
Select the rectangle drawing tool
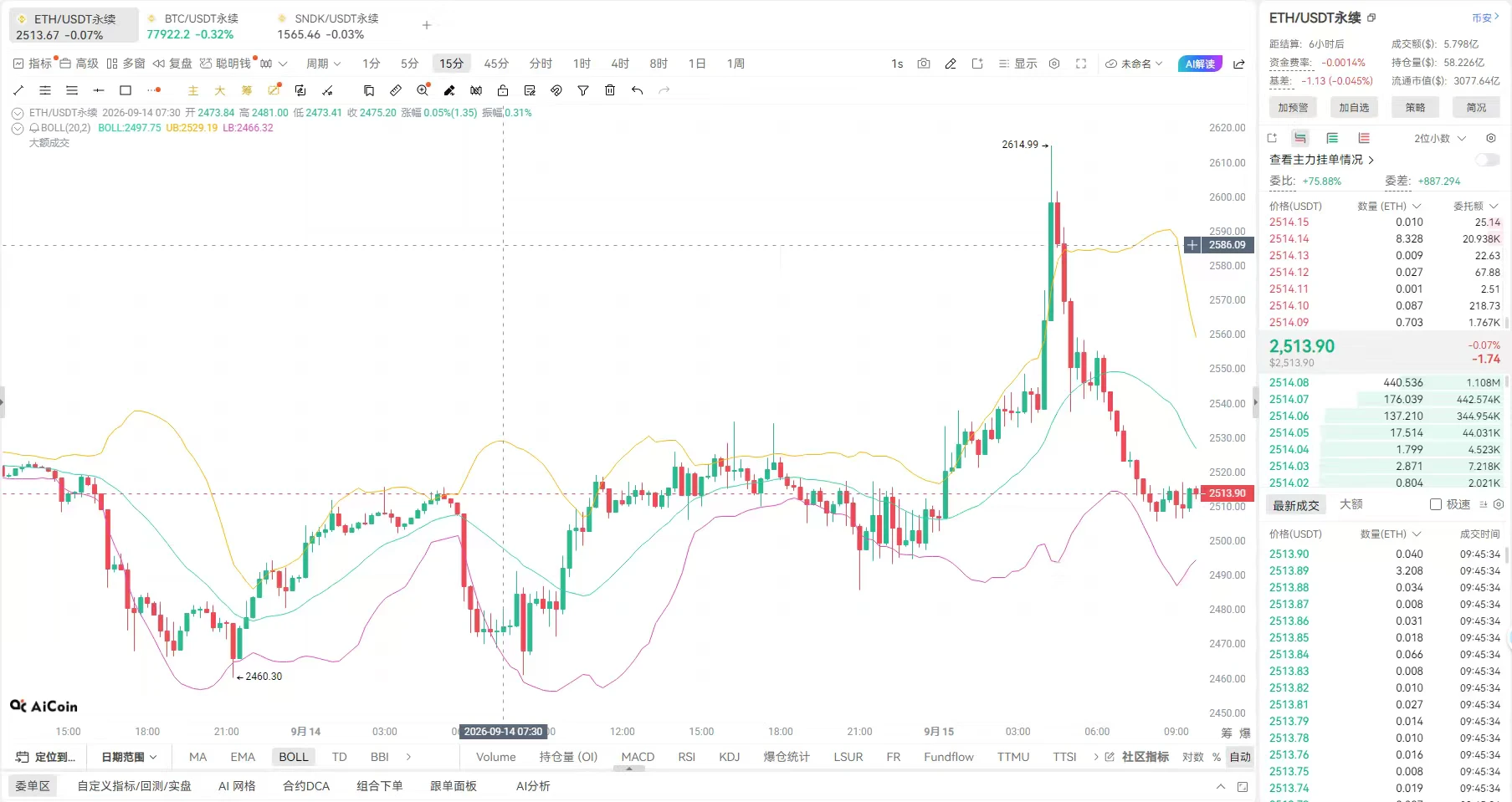pos(126,90)
